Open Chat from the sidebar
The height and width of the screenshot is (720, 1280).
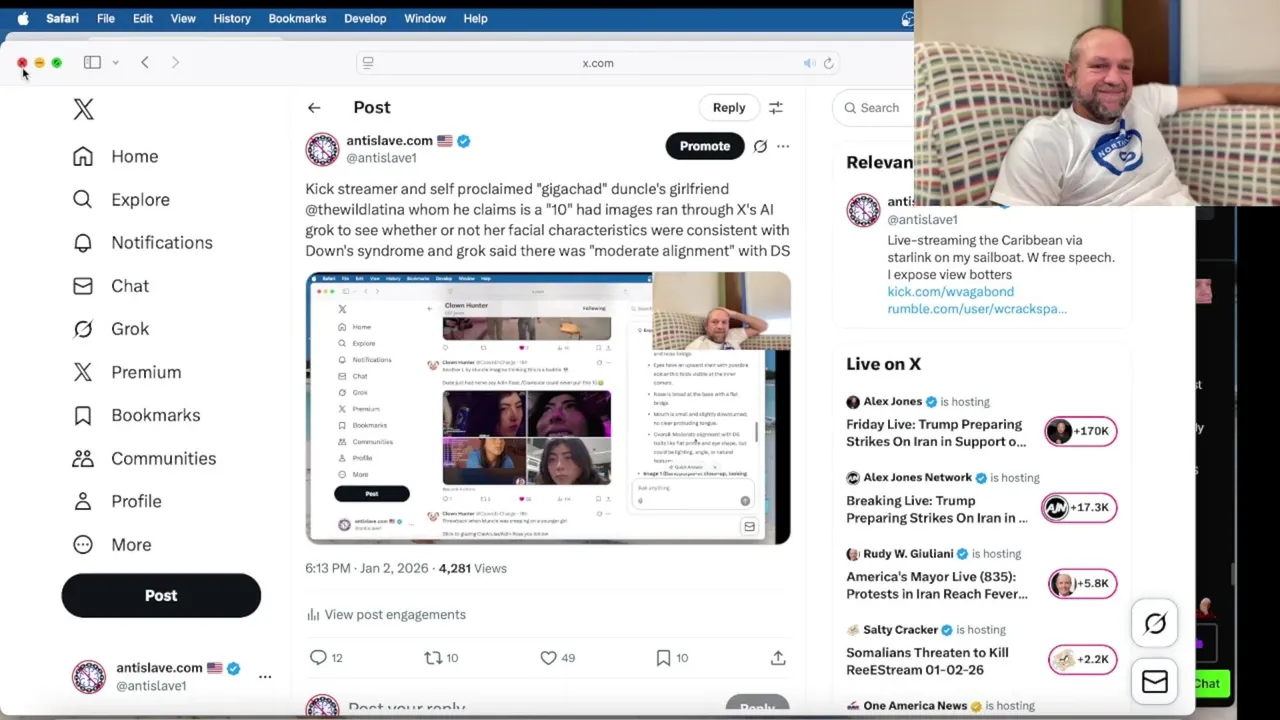tap(110, 286)
